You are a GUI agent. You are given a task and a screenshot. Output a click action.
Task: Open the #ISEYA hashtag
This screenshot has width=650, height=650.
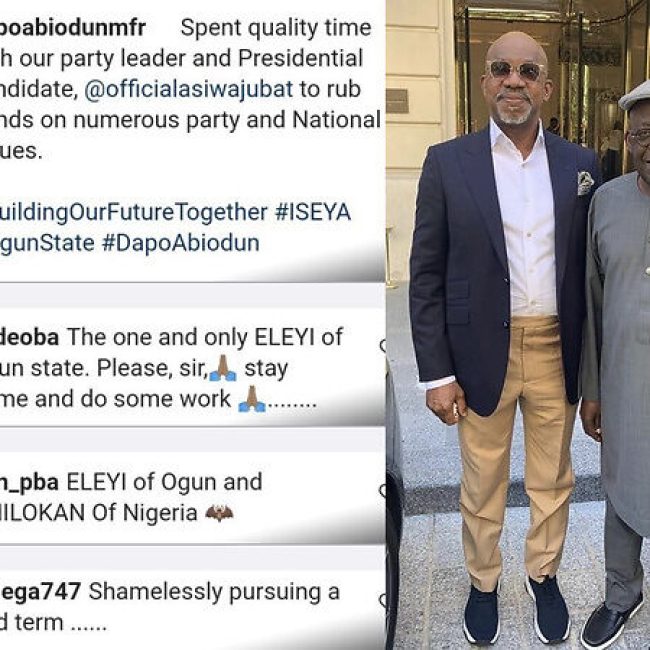(313, 212)
